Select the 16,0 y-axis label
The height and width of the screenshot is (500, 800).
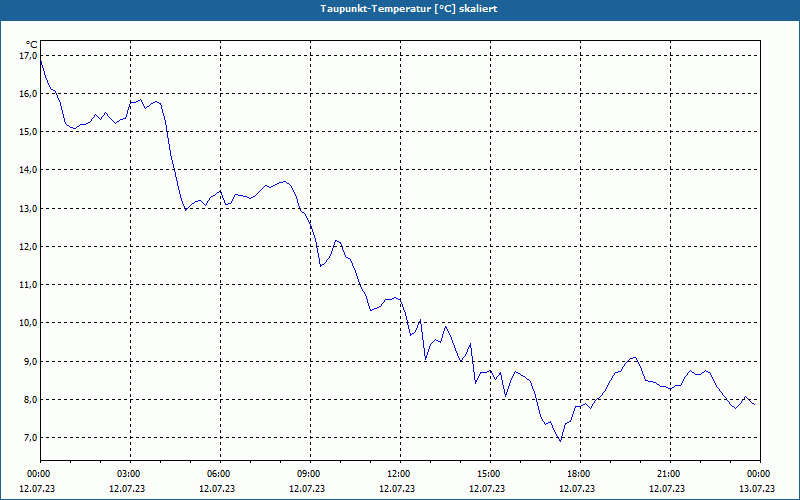click(28, 93)
